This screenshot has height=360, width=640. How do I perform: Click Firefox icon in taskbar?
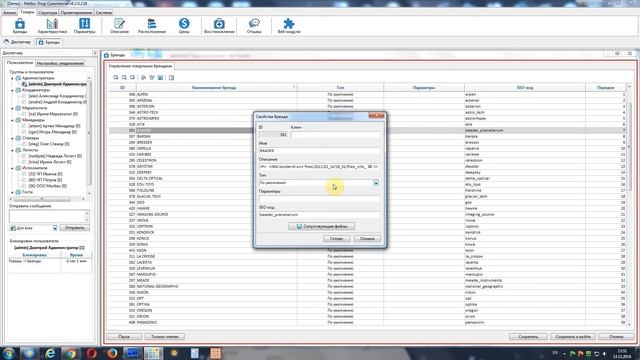(x=112, y=353)
